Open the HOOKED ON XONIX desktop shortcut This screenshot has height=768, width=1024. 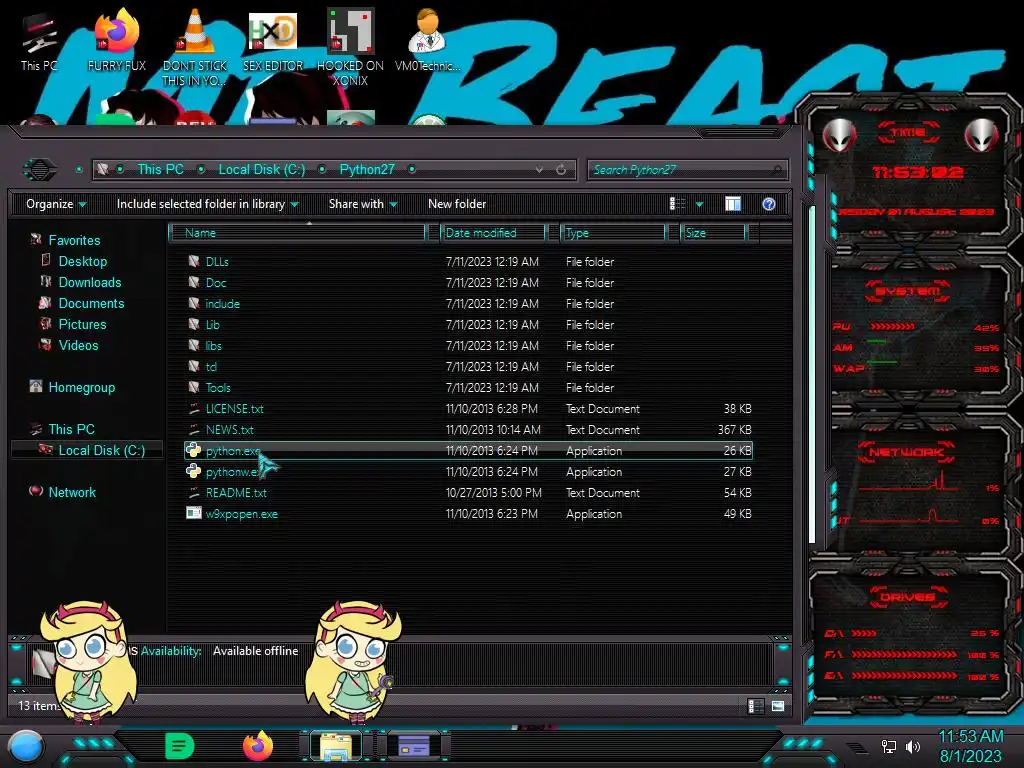[350, 47]
